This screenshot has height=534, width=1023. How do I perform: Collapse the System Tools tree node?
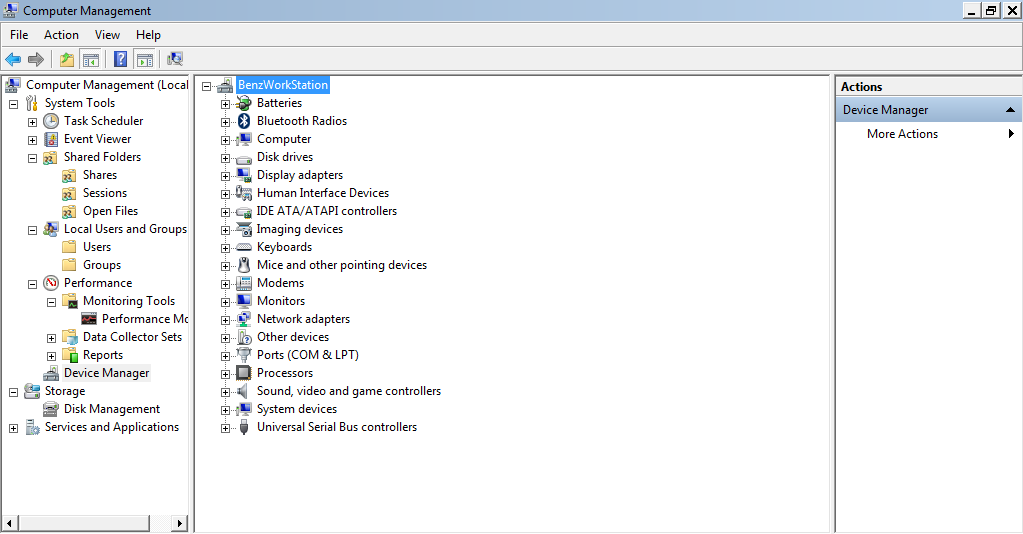[13, 104]
